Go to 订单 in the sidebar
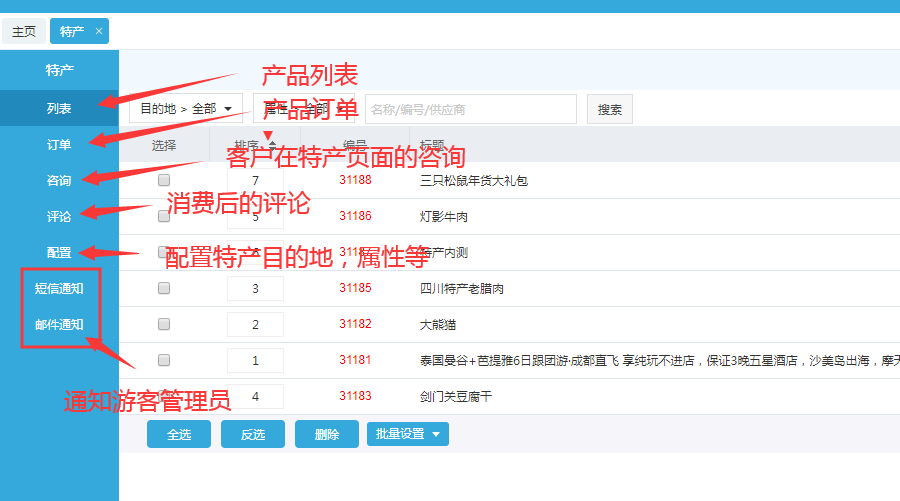Image resolution: width=900 pixels, height=501 pixels. [x=59, y=144]
